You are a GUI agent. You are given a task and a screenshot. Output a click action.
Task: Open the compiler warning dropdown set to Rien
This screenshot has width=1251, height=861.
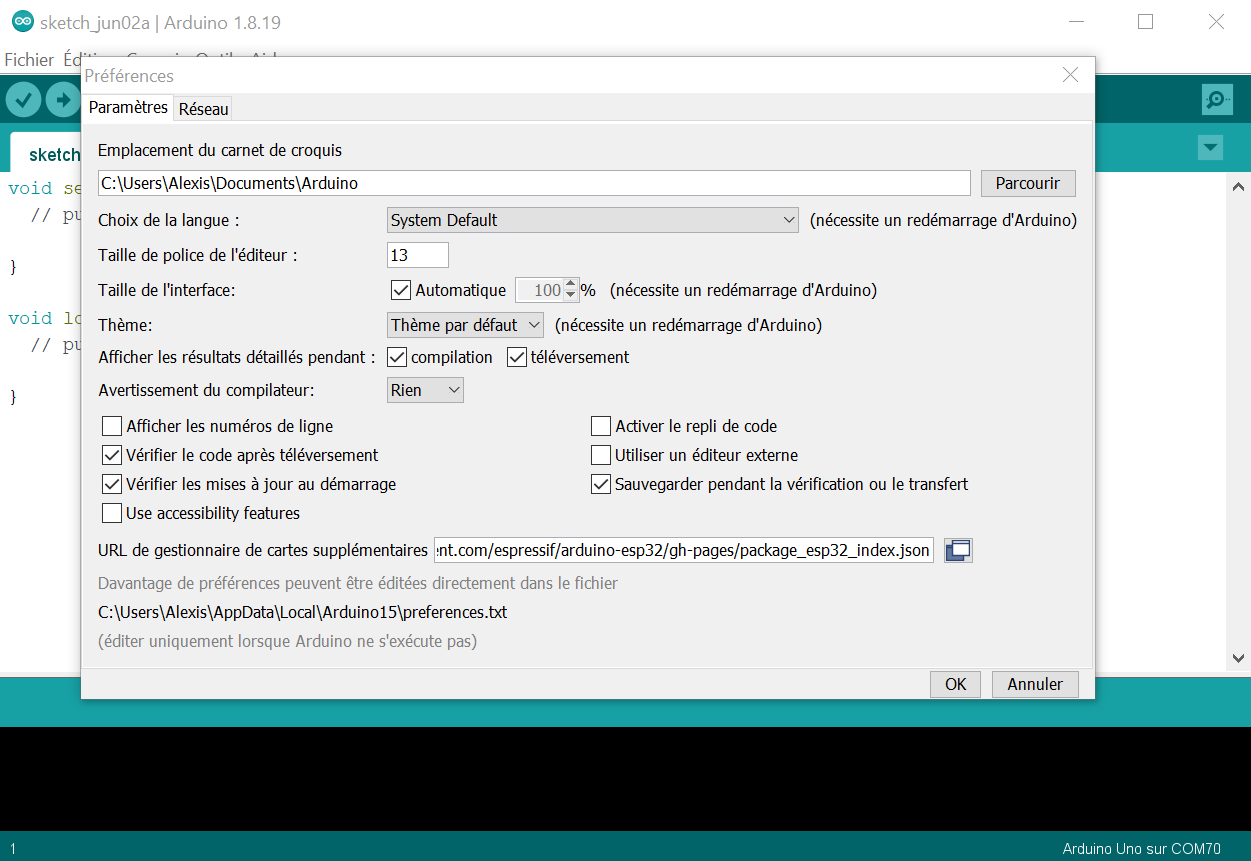point(426,390)
